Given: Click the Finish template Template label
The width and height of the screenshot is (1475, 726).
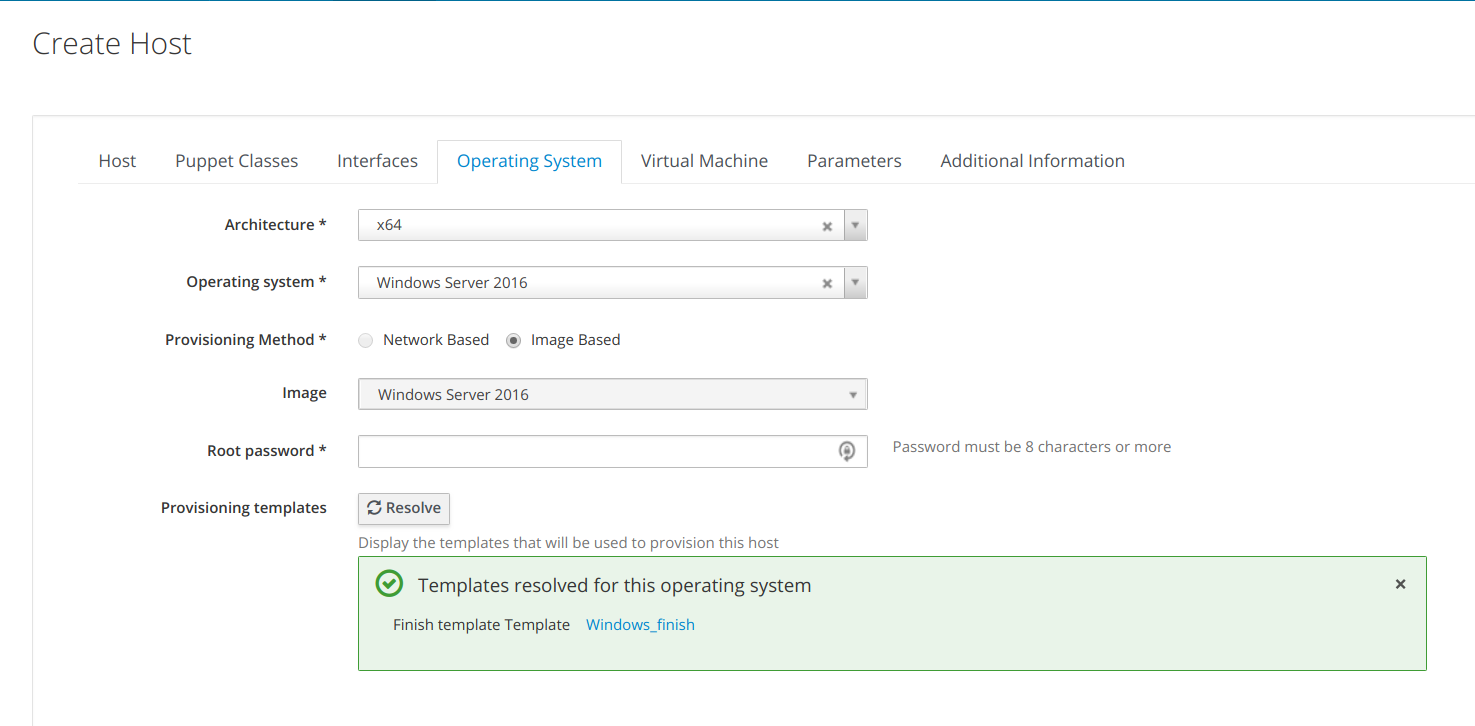Looking at the screenshot, I should coord(481,625).
